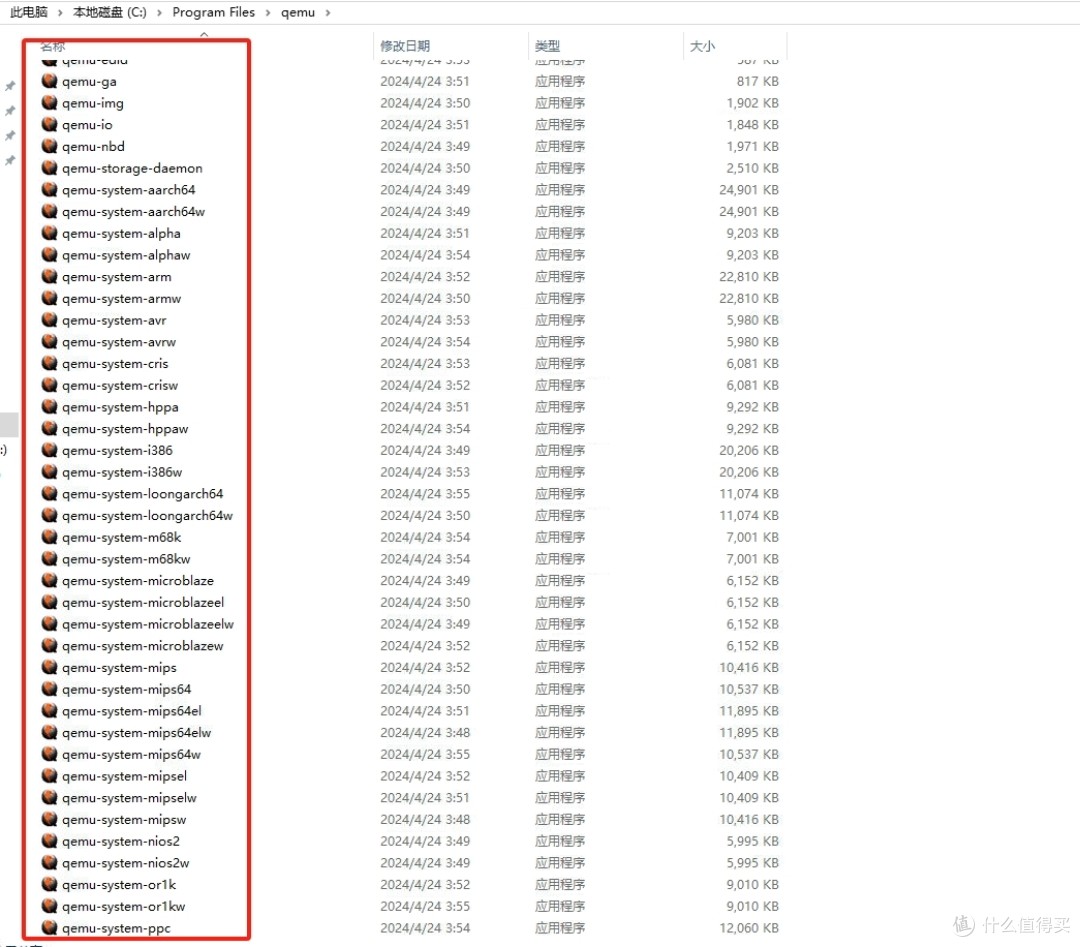Viewport: 1080px width, 947px height.
Task: Click the qemu-system-mips64 file icon
Action: [49, 689]
